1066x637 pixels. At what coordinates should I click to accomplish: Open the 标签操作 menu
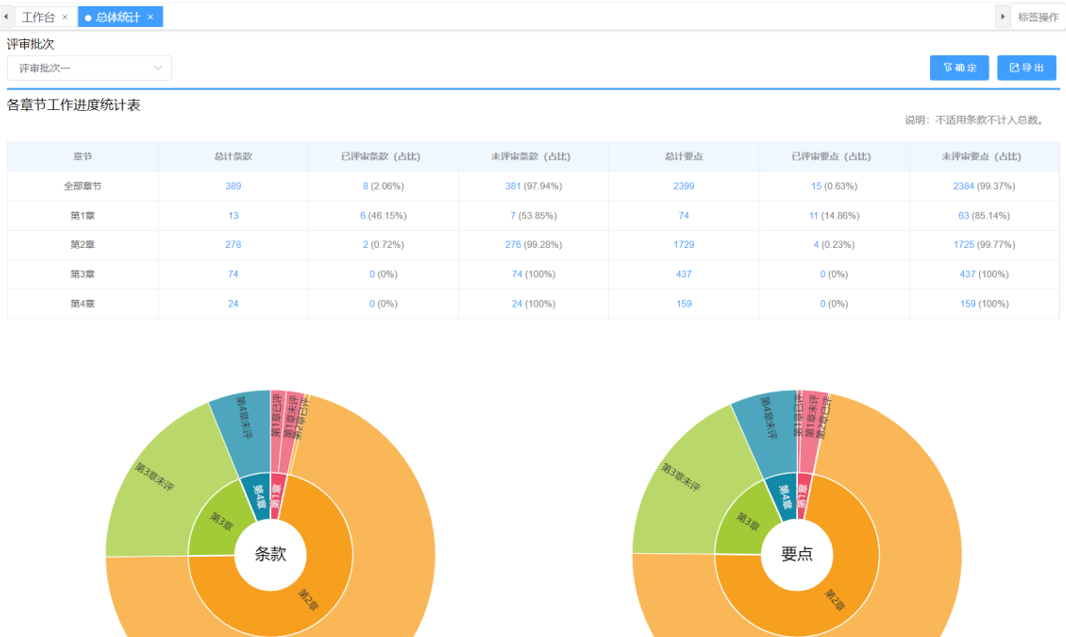(1038, 17)
